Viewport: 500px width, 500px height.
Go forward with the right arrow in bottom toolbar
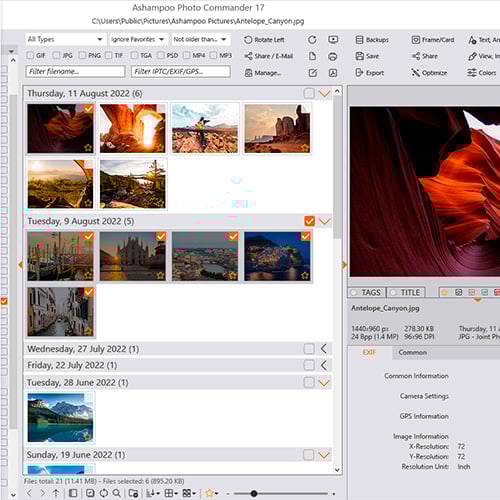click(42, 493)
